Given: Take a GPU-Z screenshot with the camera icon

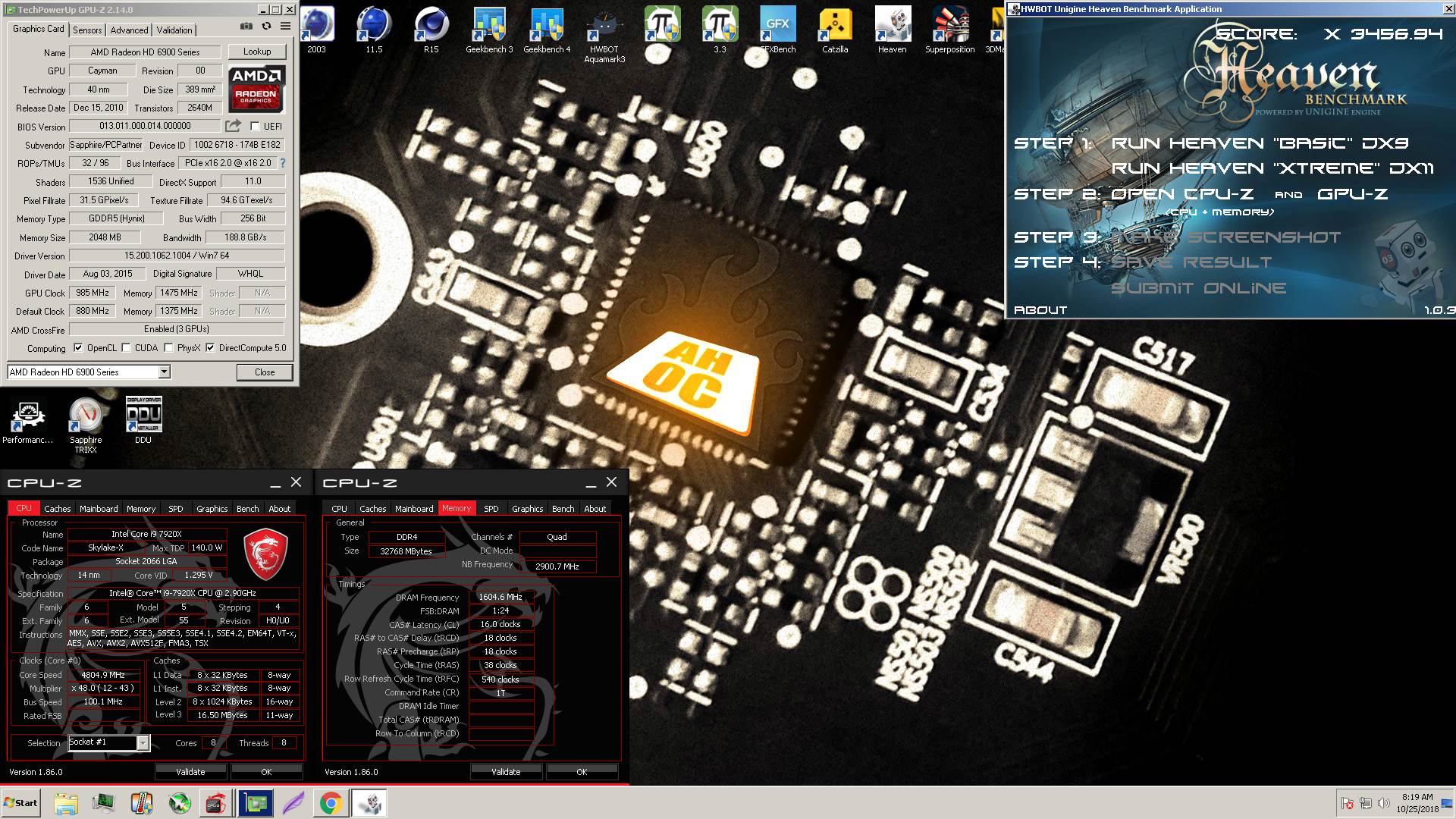Looking at the screenshot, I should [246, 27].
